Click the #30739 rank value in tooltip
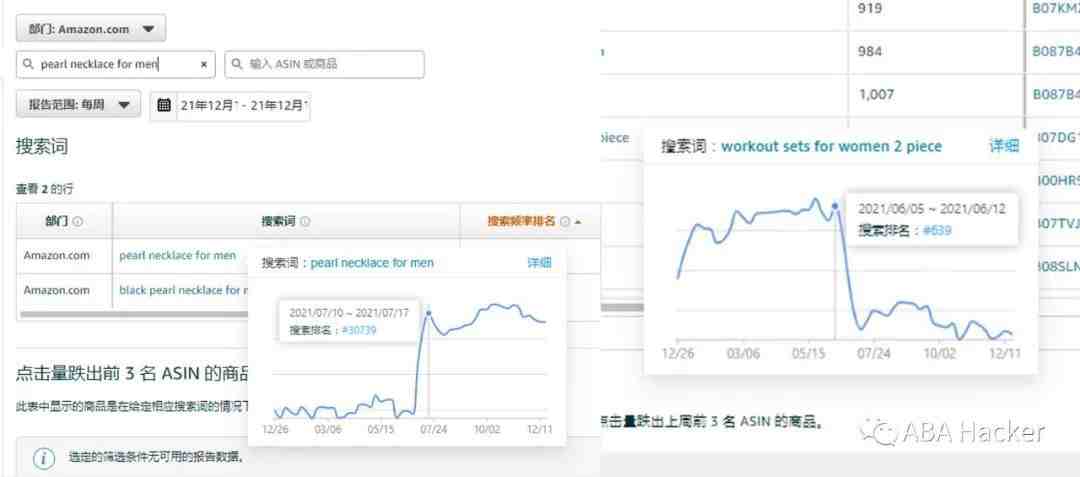This screenshot has height=477, width=1080. (359, 330)
